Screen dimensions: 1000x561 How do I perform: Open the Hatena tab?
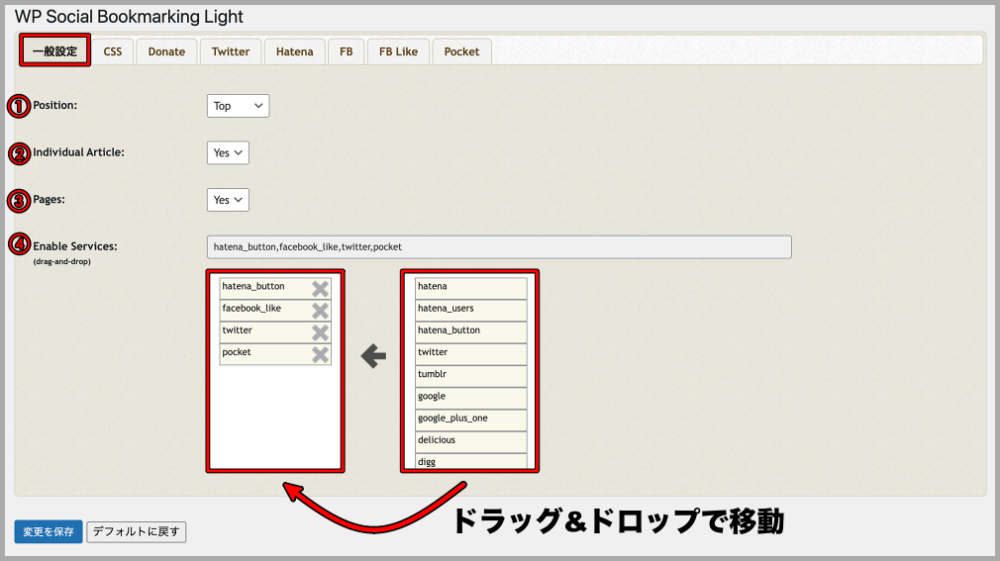[x=295, y=52]
